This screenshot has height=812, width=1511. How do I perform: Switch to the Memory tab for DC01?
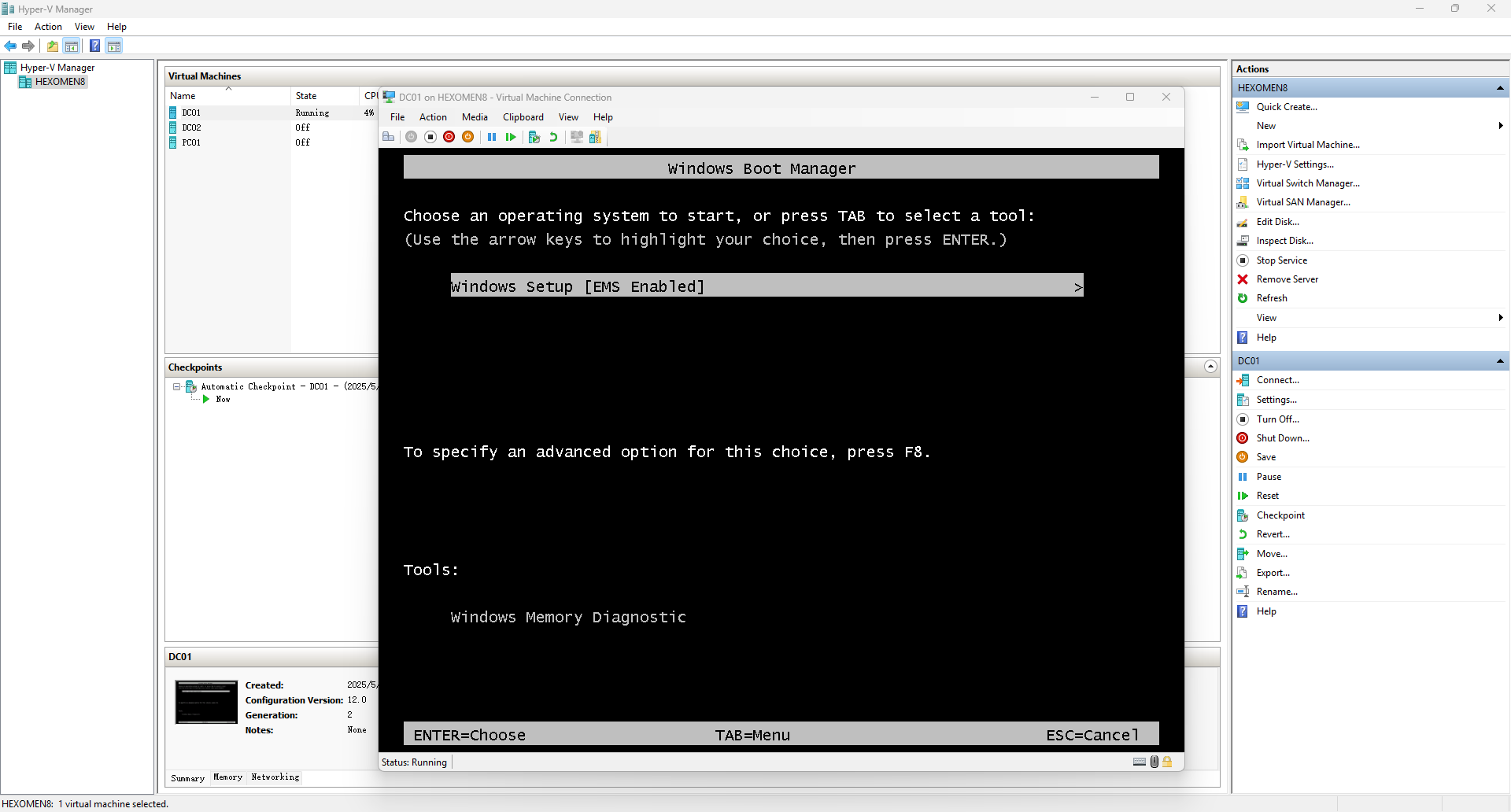click(x=227, y=777)
